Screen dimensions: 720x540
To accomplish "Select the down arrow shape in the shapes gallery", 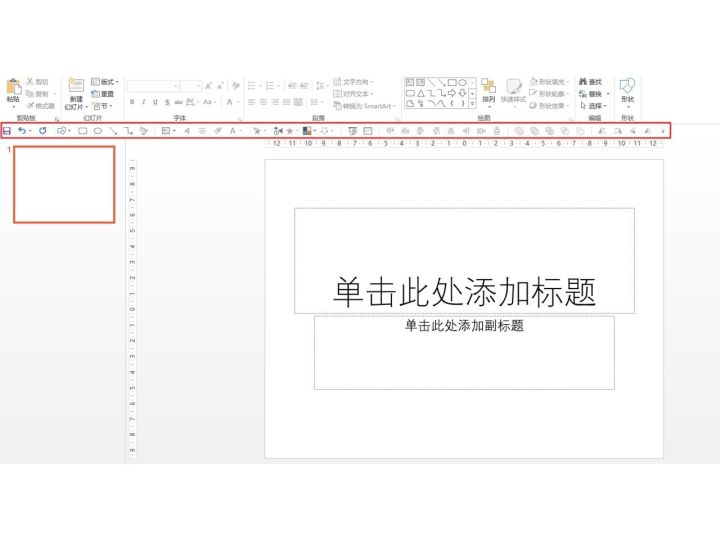I will pyautogui.click(x=462, y=93).
